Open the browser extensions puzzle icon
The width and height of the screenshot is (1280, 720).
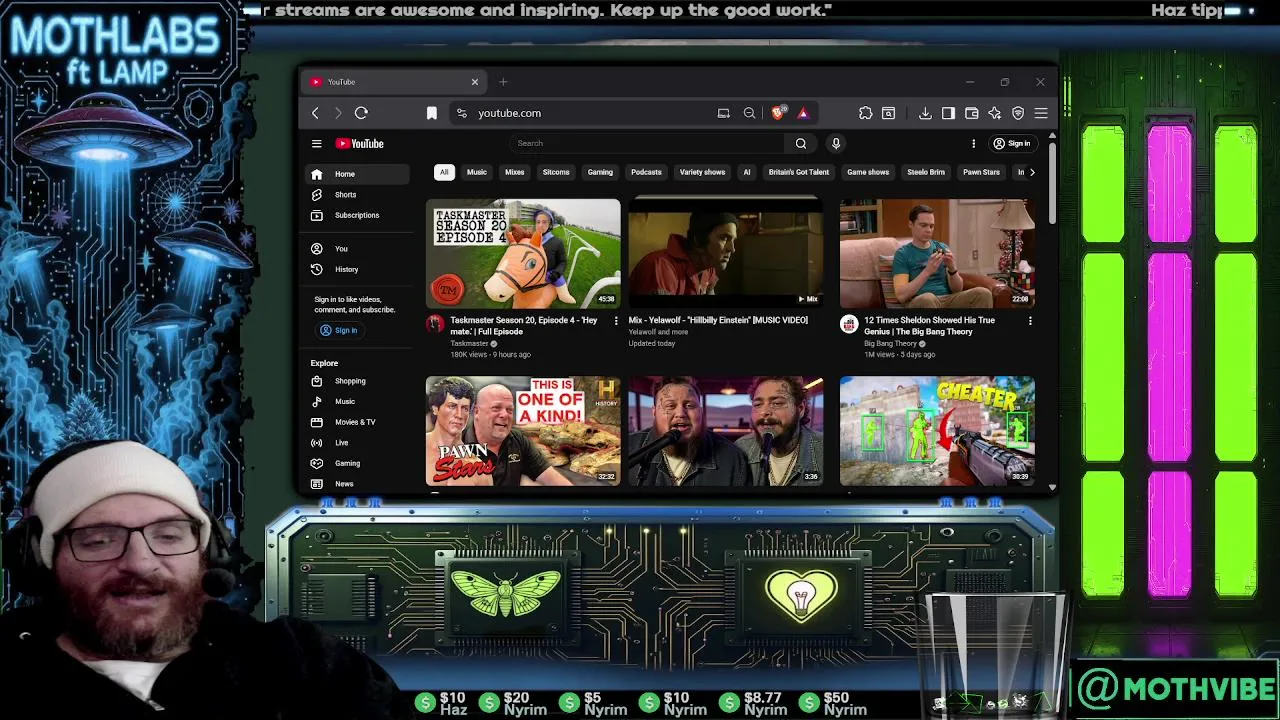coord(865,113)
